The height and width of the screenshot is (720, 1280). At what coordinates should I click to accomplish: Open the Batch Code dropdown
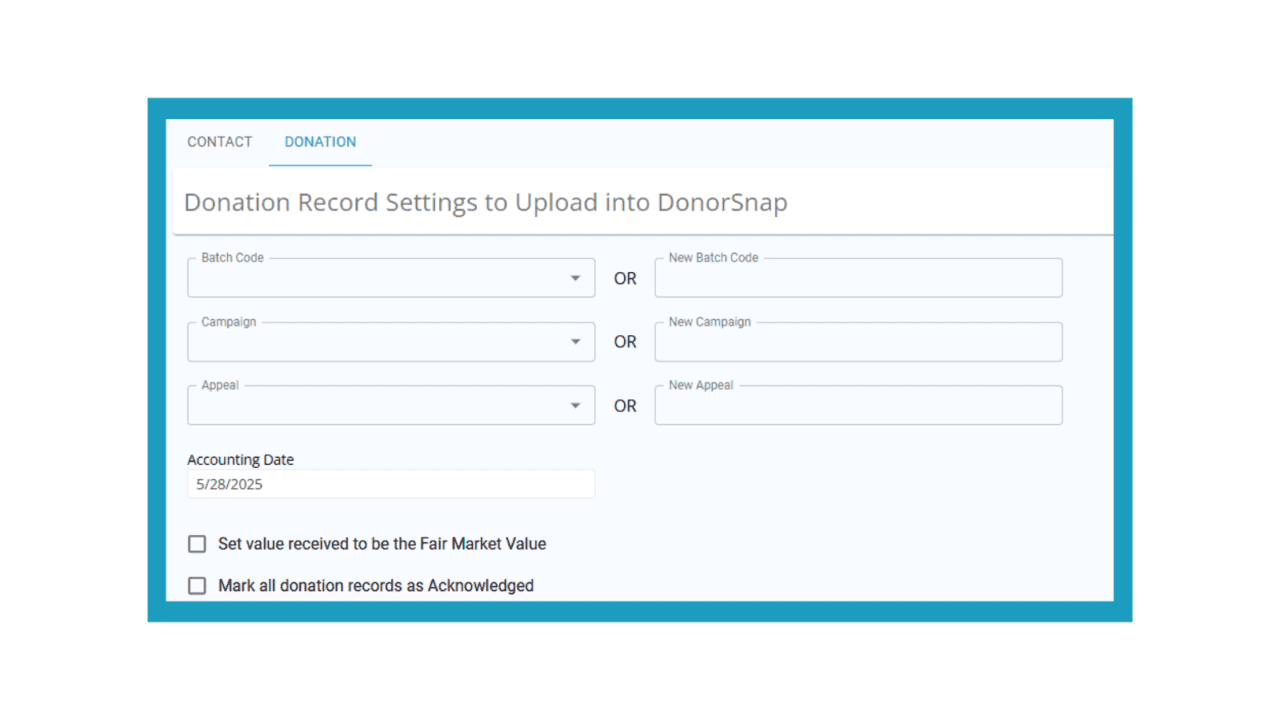point(390,278)
